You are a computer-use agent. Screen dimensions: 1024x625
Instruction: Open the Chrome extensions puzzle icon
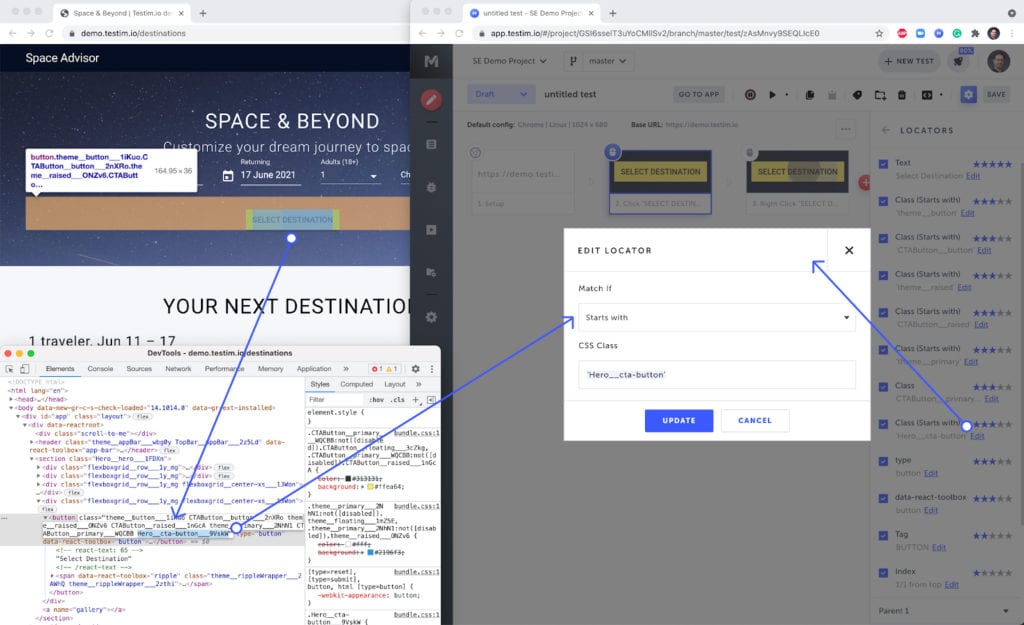(x=976, y=33)
